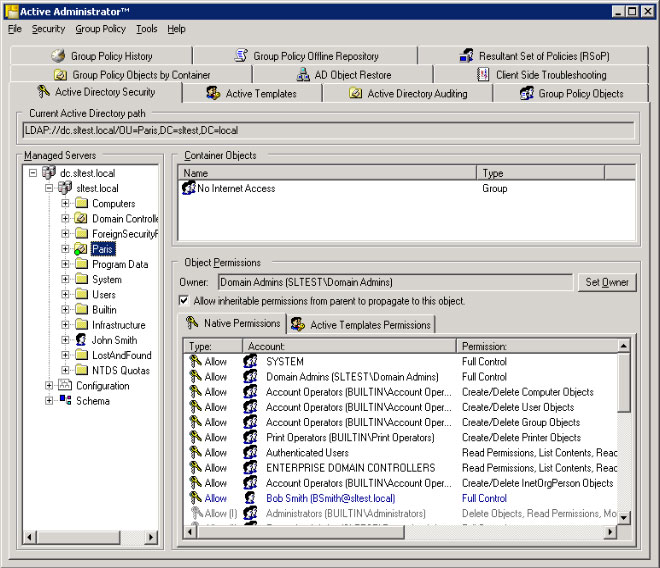
Task: Click the Domain Controllers folder icon
Action: 81,218
